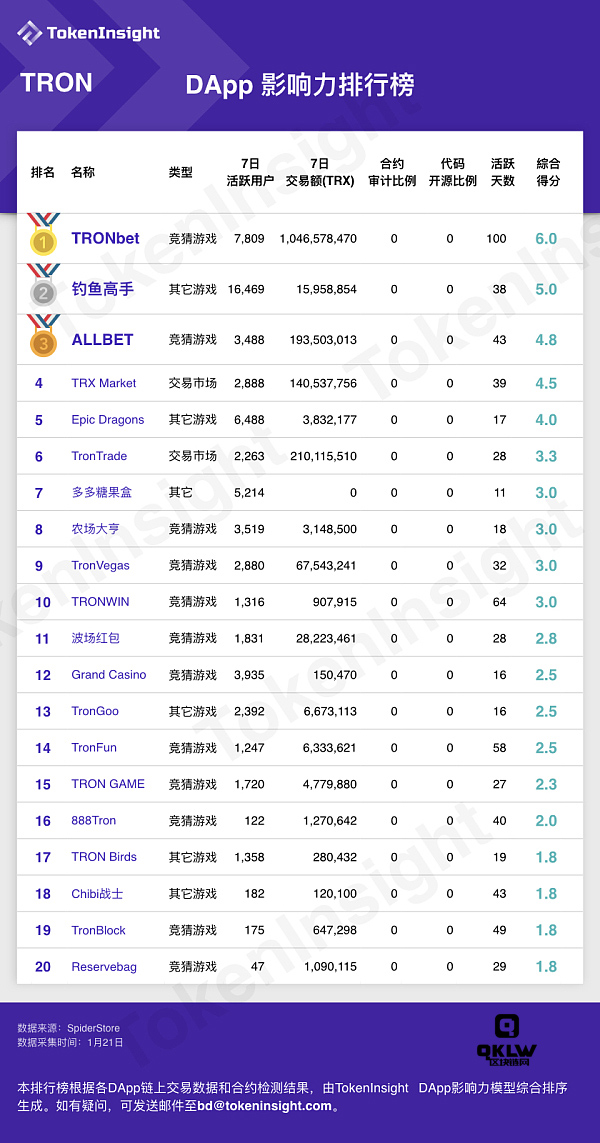Click the 代码开源比例 column header

pos(453,172)
